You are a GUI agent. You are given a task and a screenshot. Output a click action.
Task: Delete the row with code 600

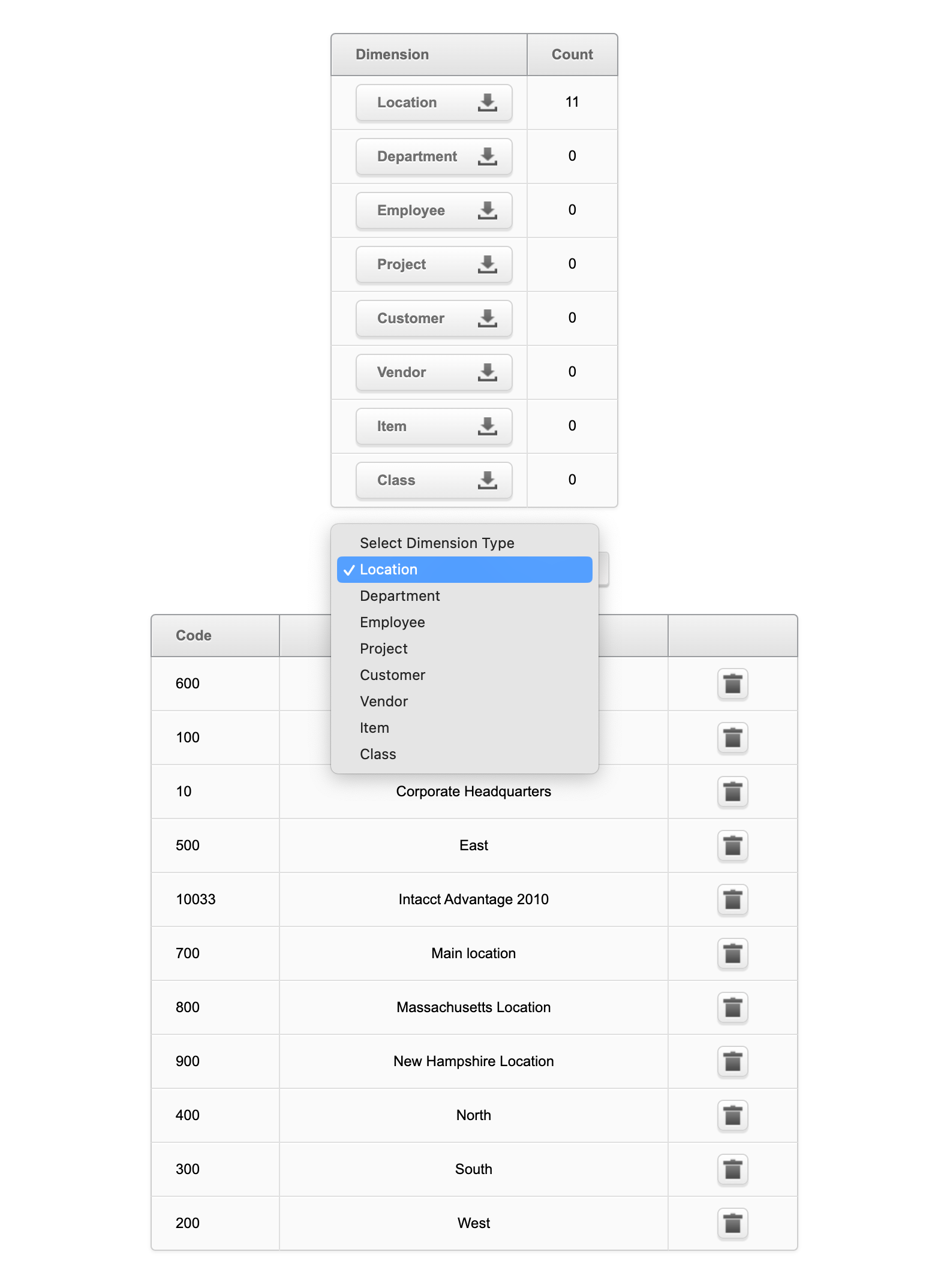click(732, 684)
